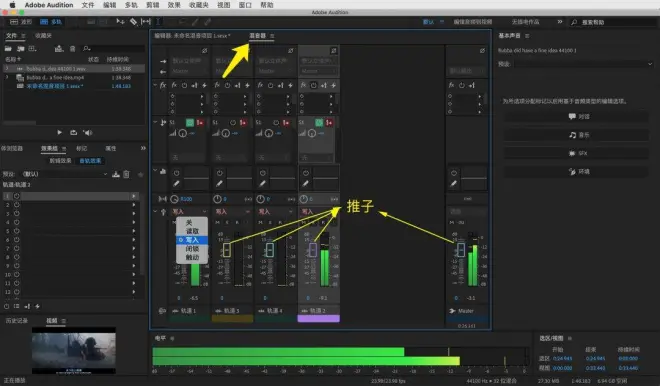The width and height of the screenshot is (660, 386).
Task: Switch to the 混音器 mixer tab
Action: click(258, 36)
